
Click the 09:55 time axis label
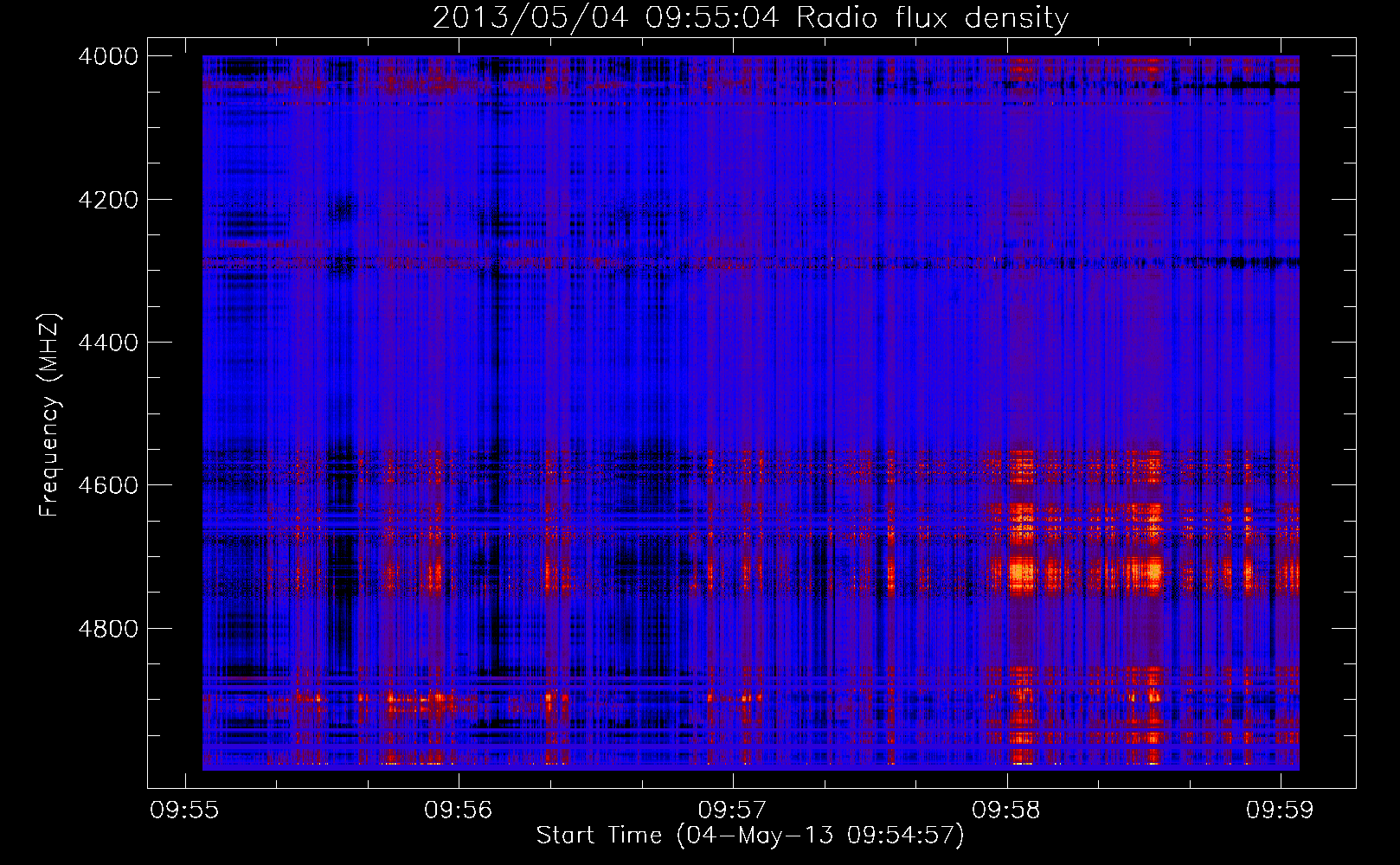(184, 811)
